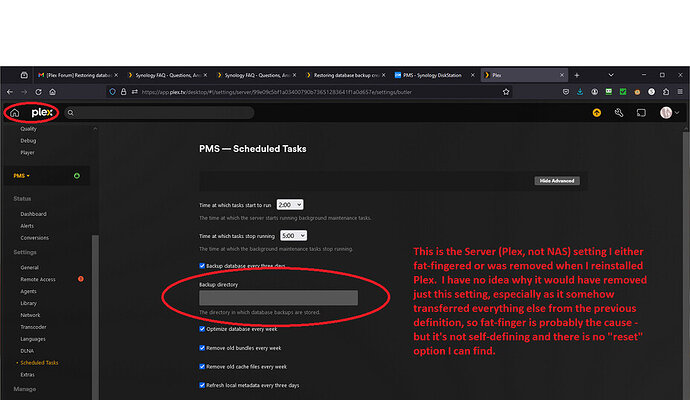This screenshot has width=690, height=400.
Task: Switch to PMS - Synology DiskStation tab
Action: pos(435,75)
